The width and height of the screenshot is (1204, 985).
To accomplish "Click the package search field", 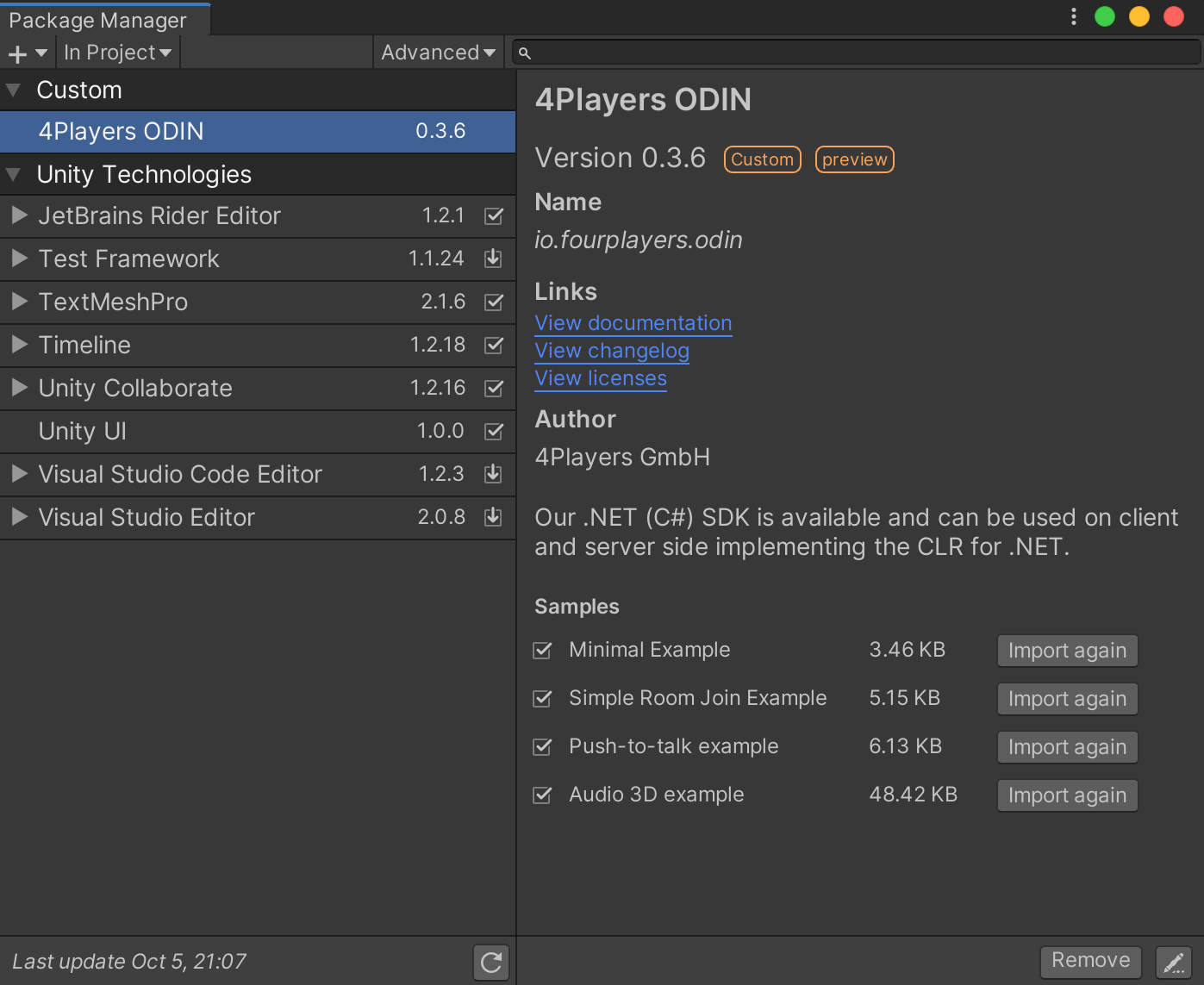I will point(857,53).
